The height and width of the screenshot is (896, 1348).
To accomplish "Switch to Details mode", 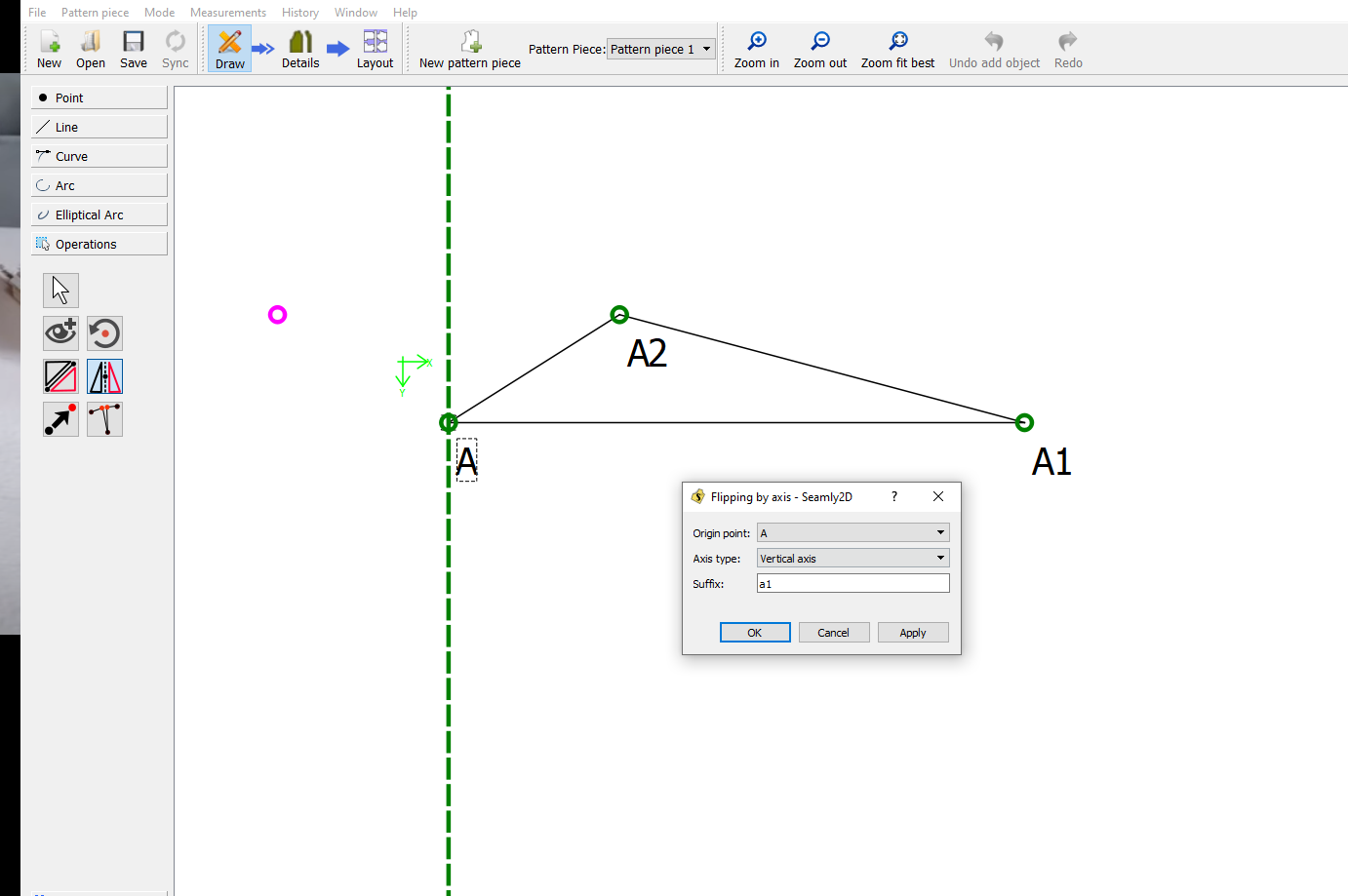I will pyautogui.click(x=300, y=49).
